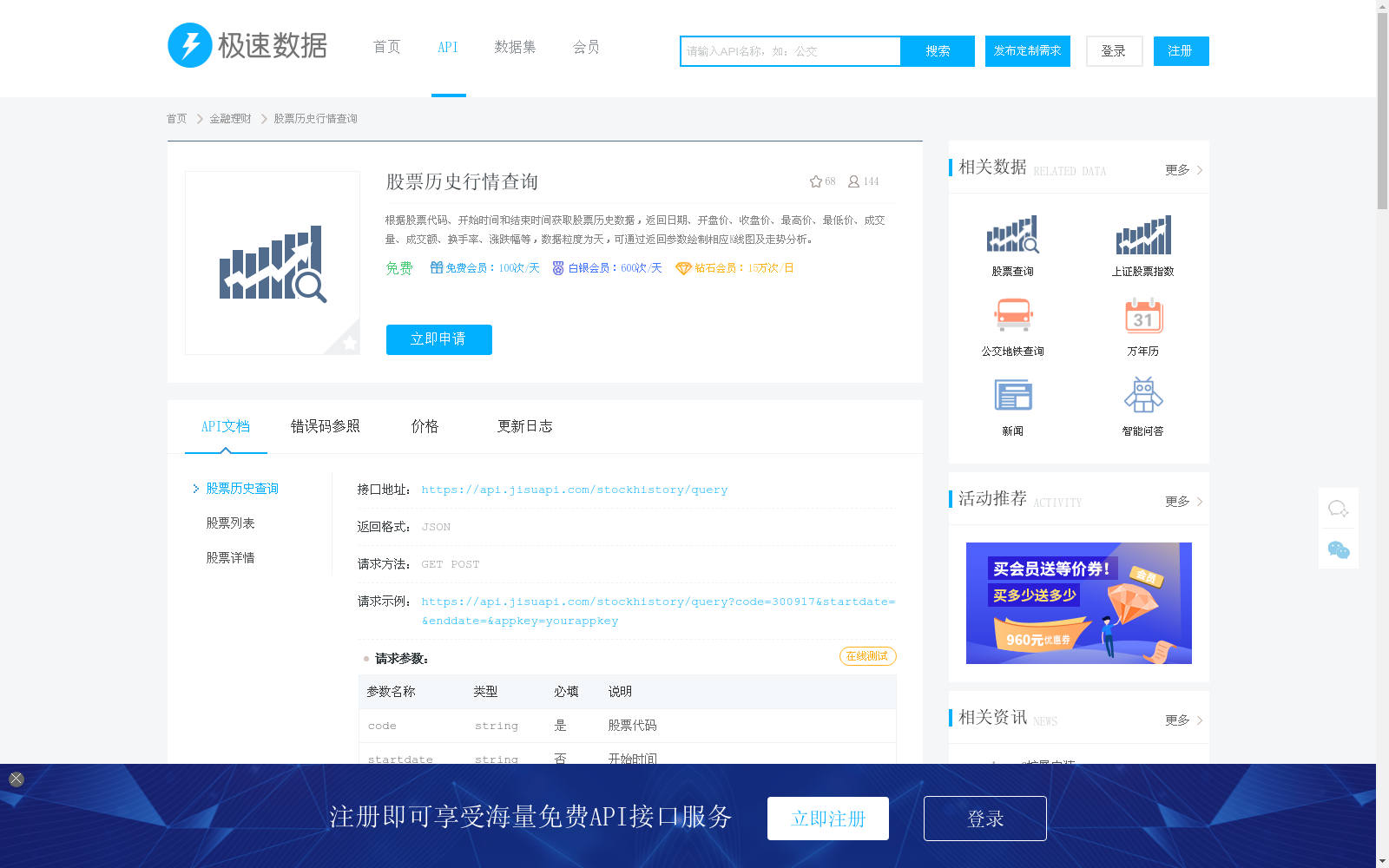1389x868 pixels.
Task: Open the 万年历 calendar icon
Action: point(1143,315)
